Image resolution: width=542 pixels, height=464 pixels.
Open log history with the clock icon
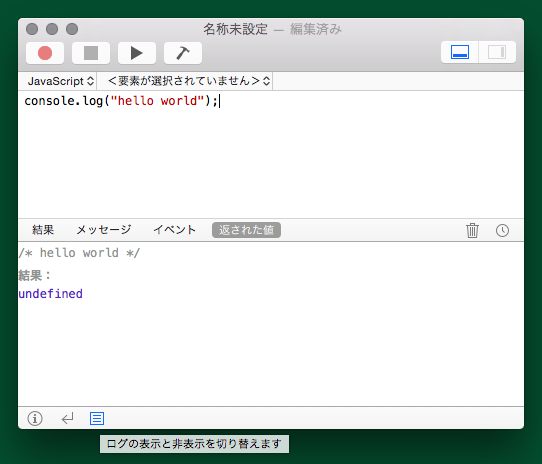pos(502,230)
